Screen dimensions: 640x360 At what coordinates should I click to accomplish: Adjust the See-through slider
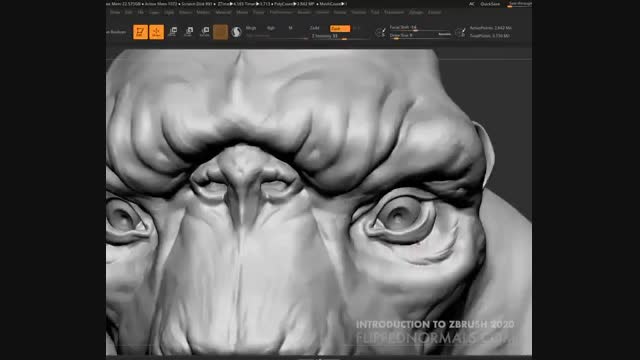pyautogui.click(x=520, y=4)
